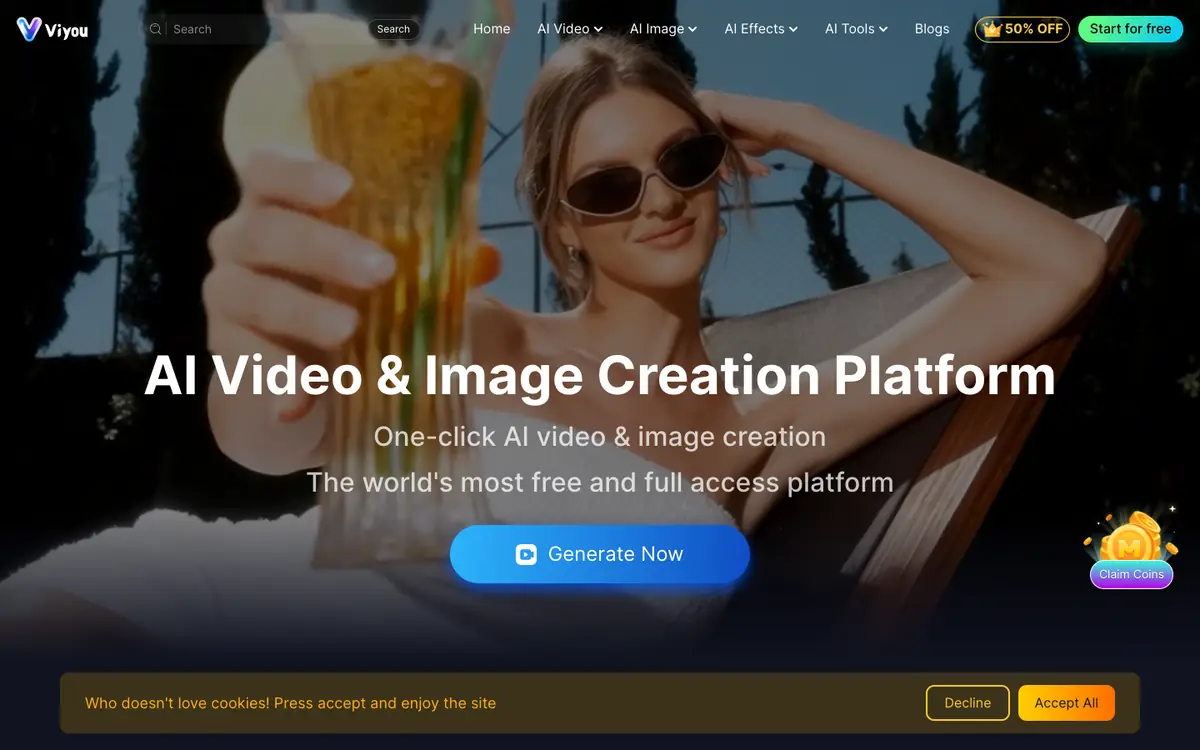The image size is (1200, 750).
Task: Click "The world's most free and full access platform"
Action: [600, 482]
